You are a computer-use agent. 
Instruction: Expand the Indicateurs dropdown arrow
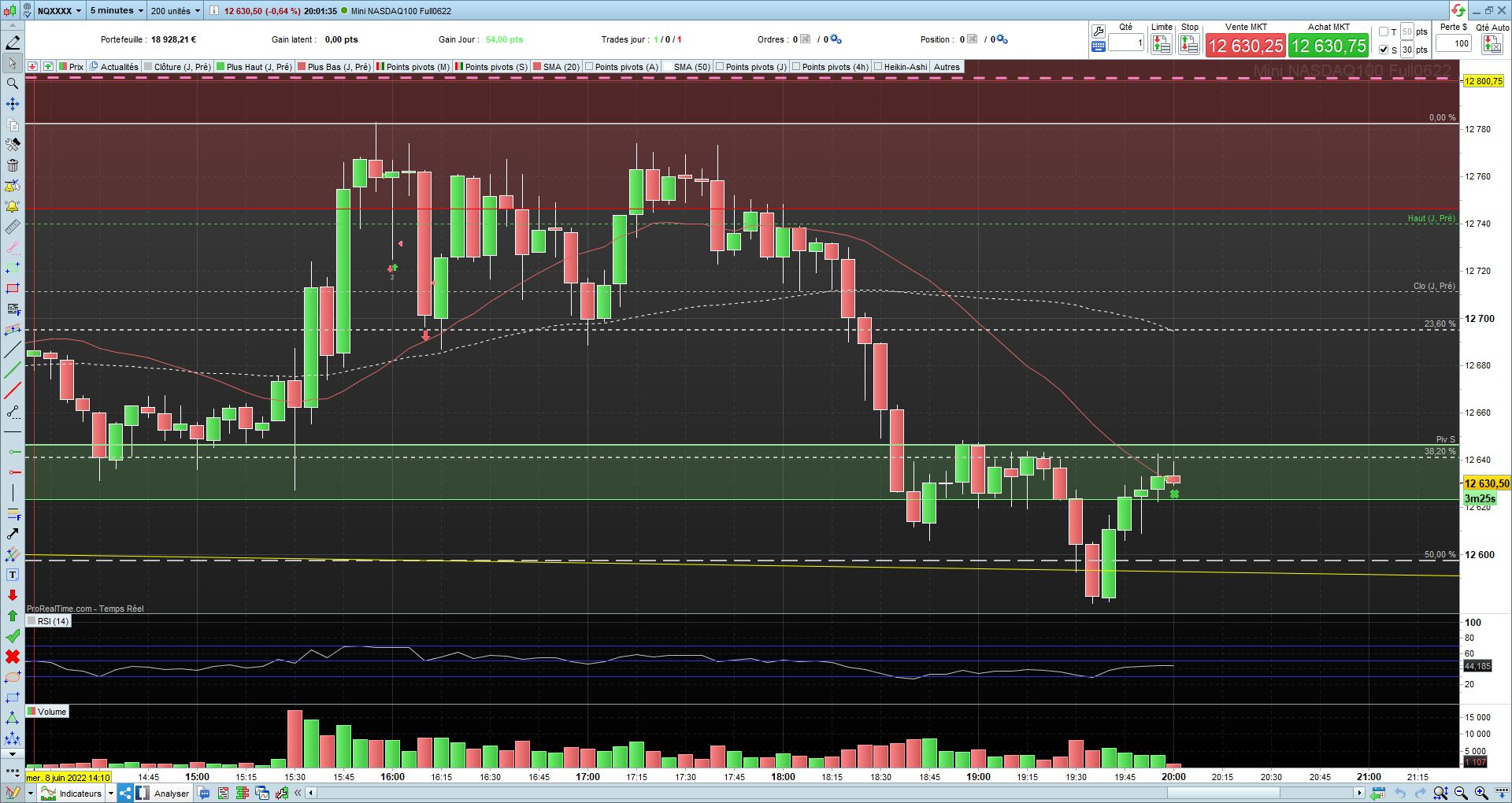pos(111,794)
